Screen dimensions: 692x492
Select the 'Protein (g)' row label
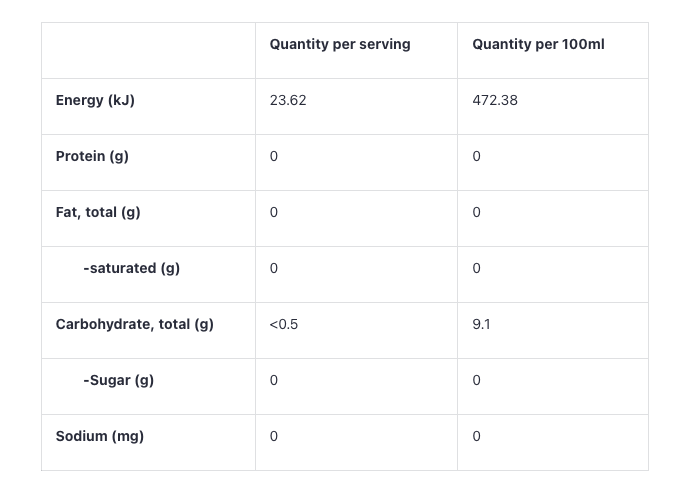(92, 157)
